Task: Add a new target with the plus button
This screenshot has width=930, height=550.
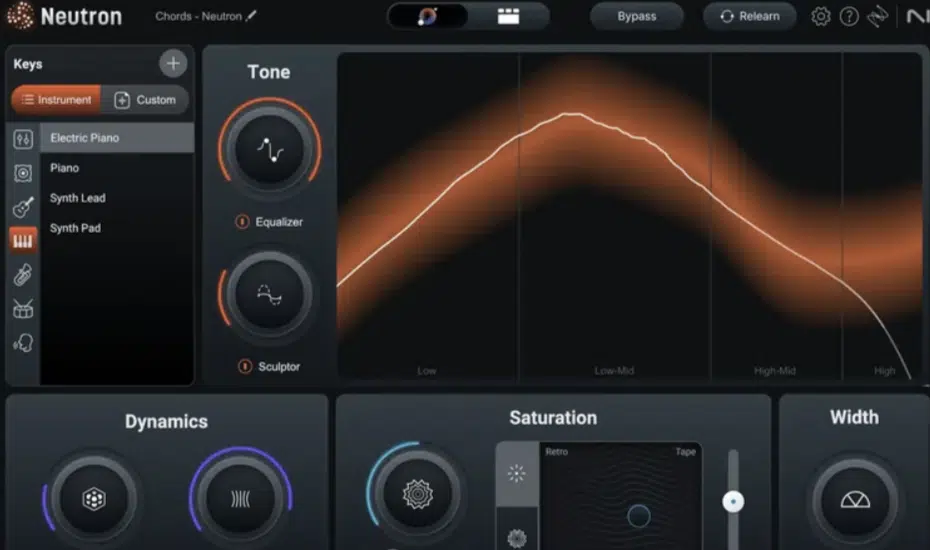Action: [x=173, y=63]
